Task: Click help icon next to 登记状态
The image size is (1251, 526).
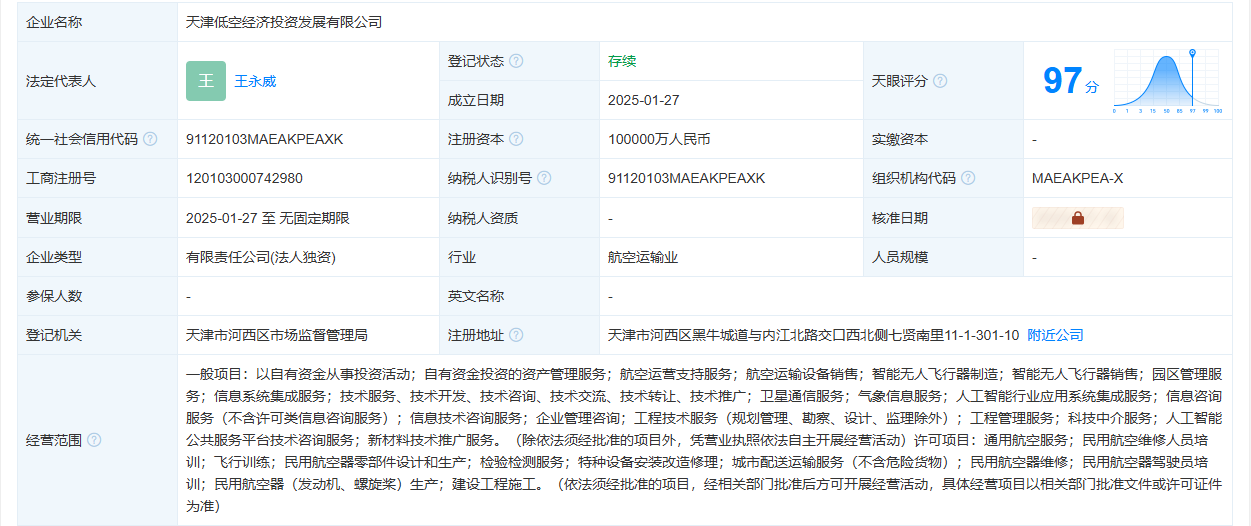Action: click(x=516, y=61)
